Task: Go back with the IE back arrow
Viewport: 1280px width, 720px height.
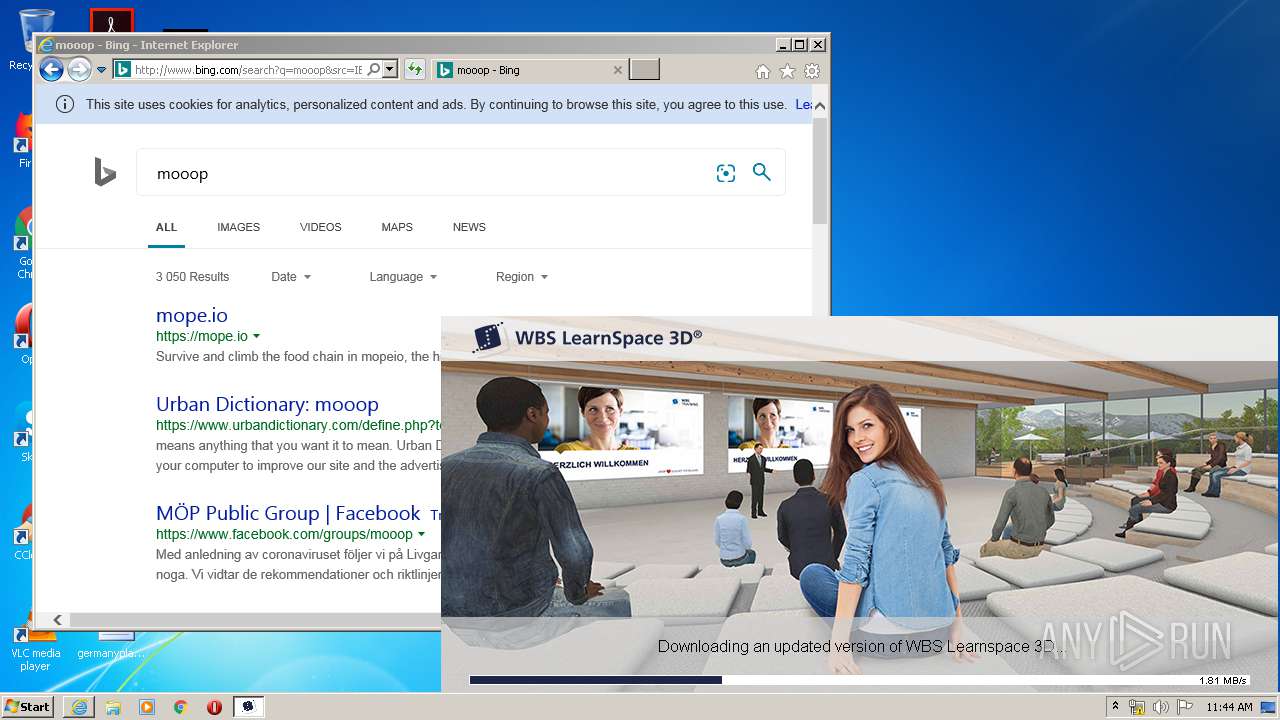Action: (x=51, y=69)
